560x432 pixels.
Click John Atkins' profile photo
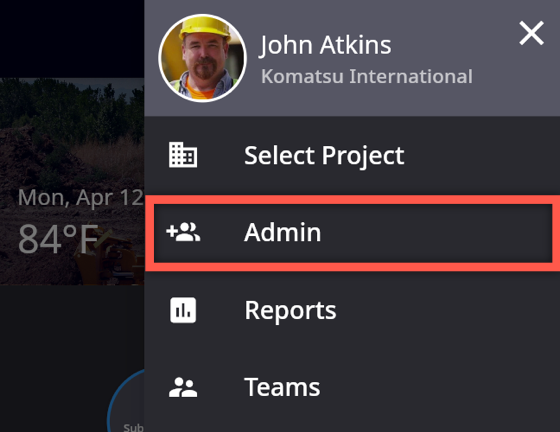pos(202,58)
